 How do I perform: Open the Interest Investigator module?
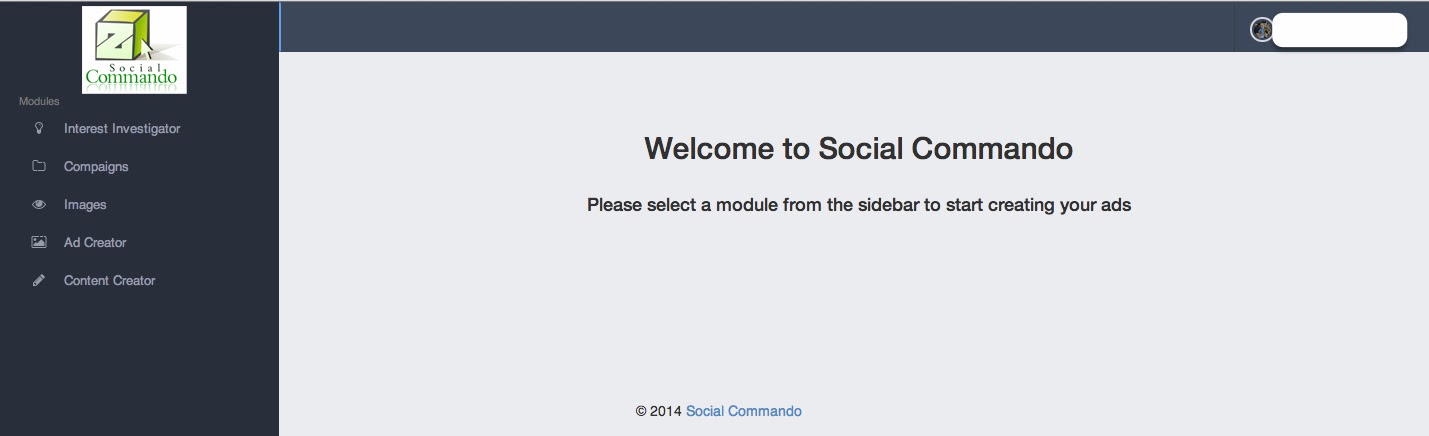pyautogui.click(x=122, y=129)
